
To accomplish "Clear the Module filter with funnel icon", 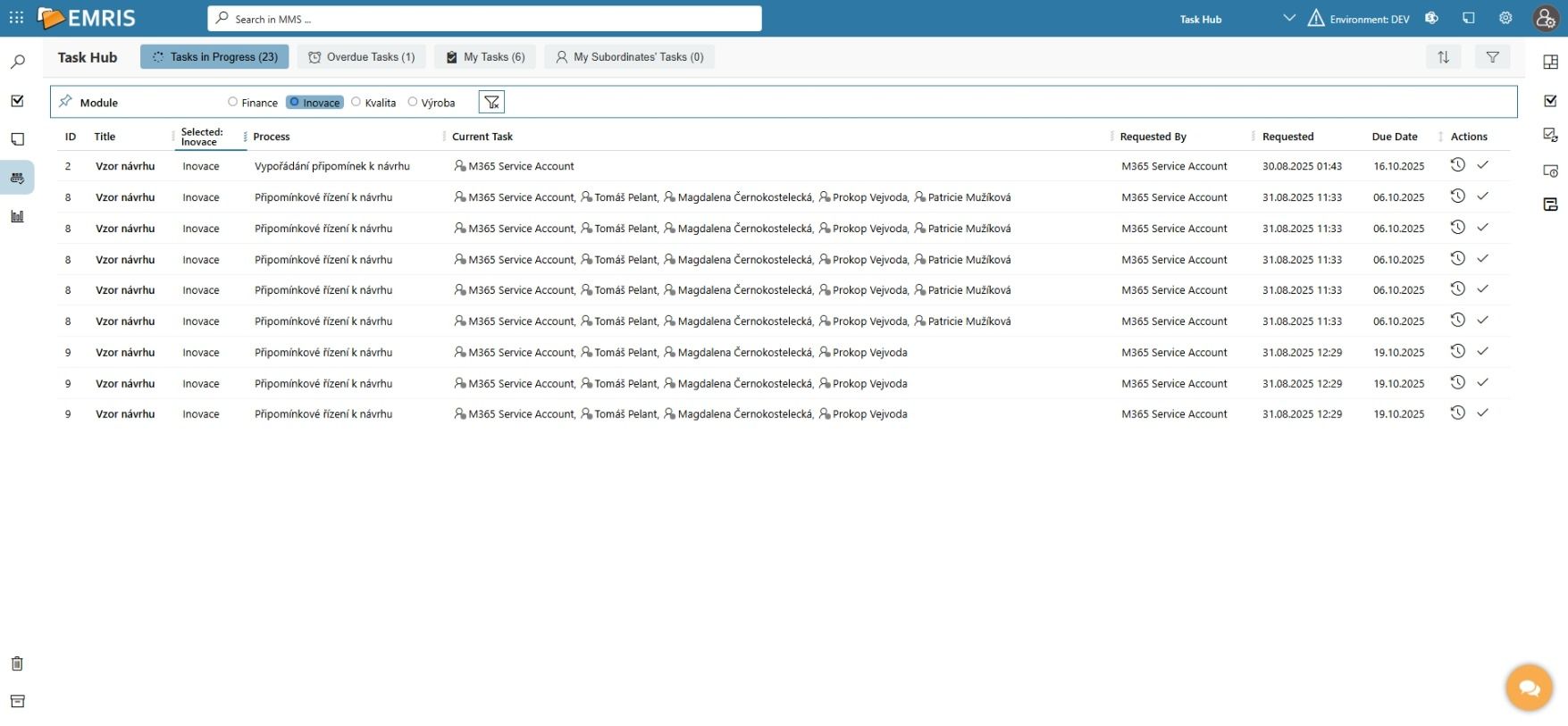I will [x=491, y=103].
